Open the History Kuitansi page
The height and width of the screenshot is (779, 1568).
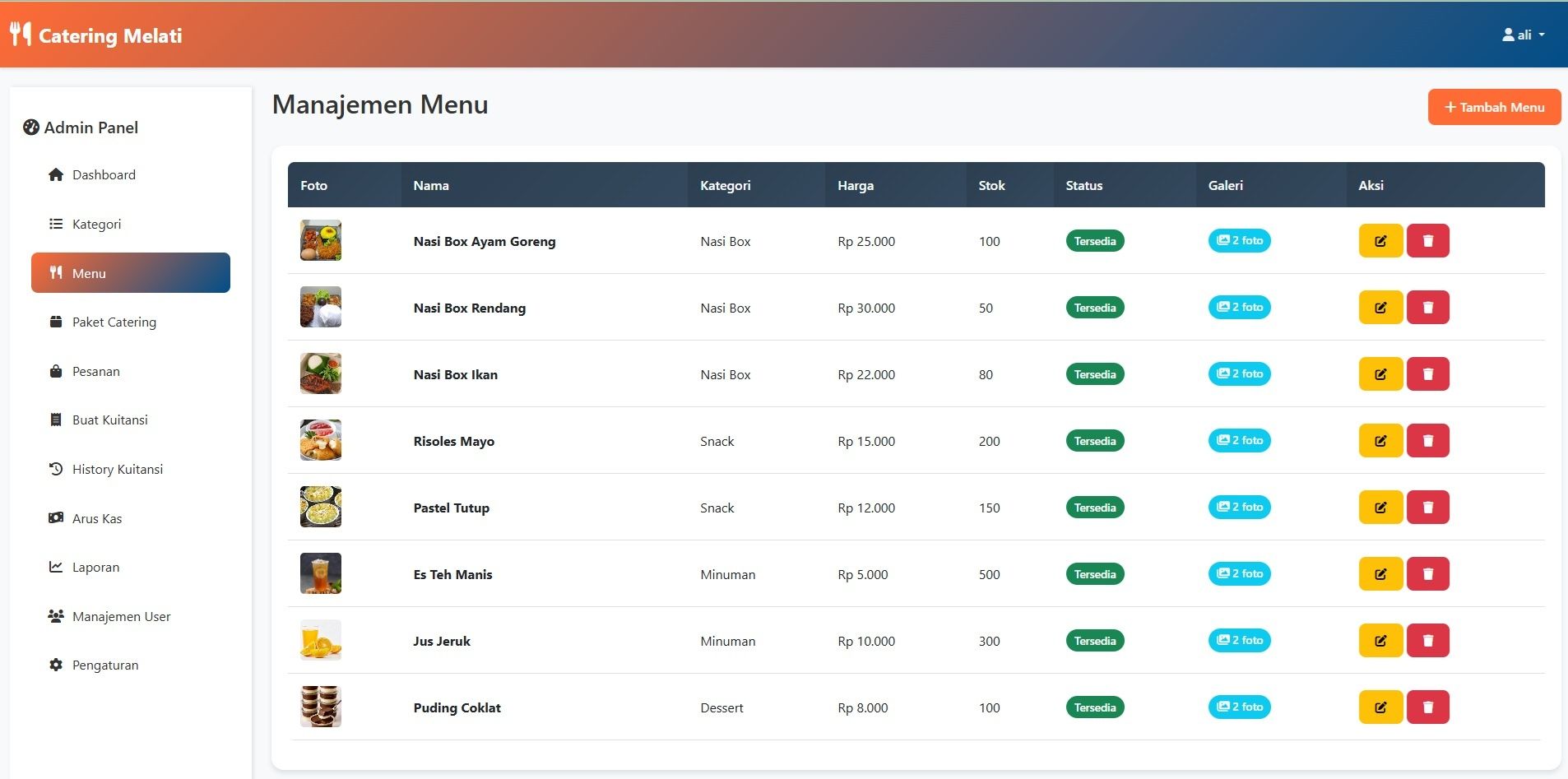[x=117, y=470]
